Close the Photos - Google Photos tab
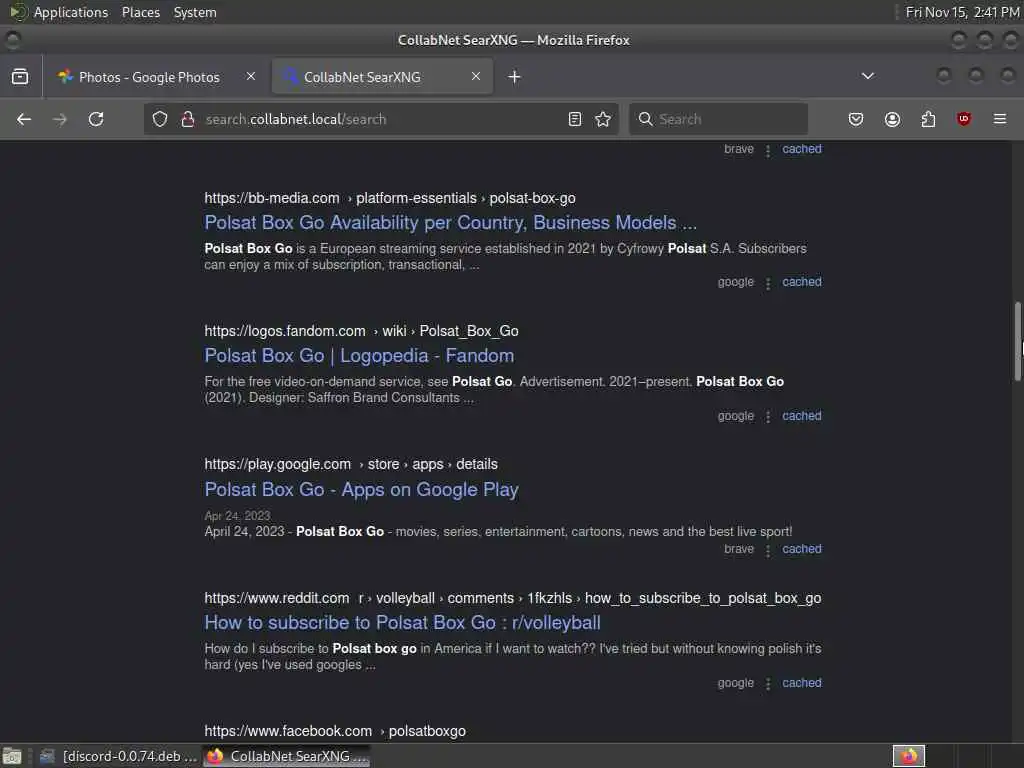The width and height of the screenshot is (1024, 768). (251, 76)
